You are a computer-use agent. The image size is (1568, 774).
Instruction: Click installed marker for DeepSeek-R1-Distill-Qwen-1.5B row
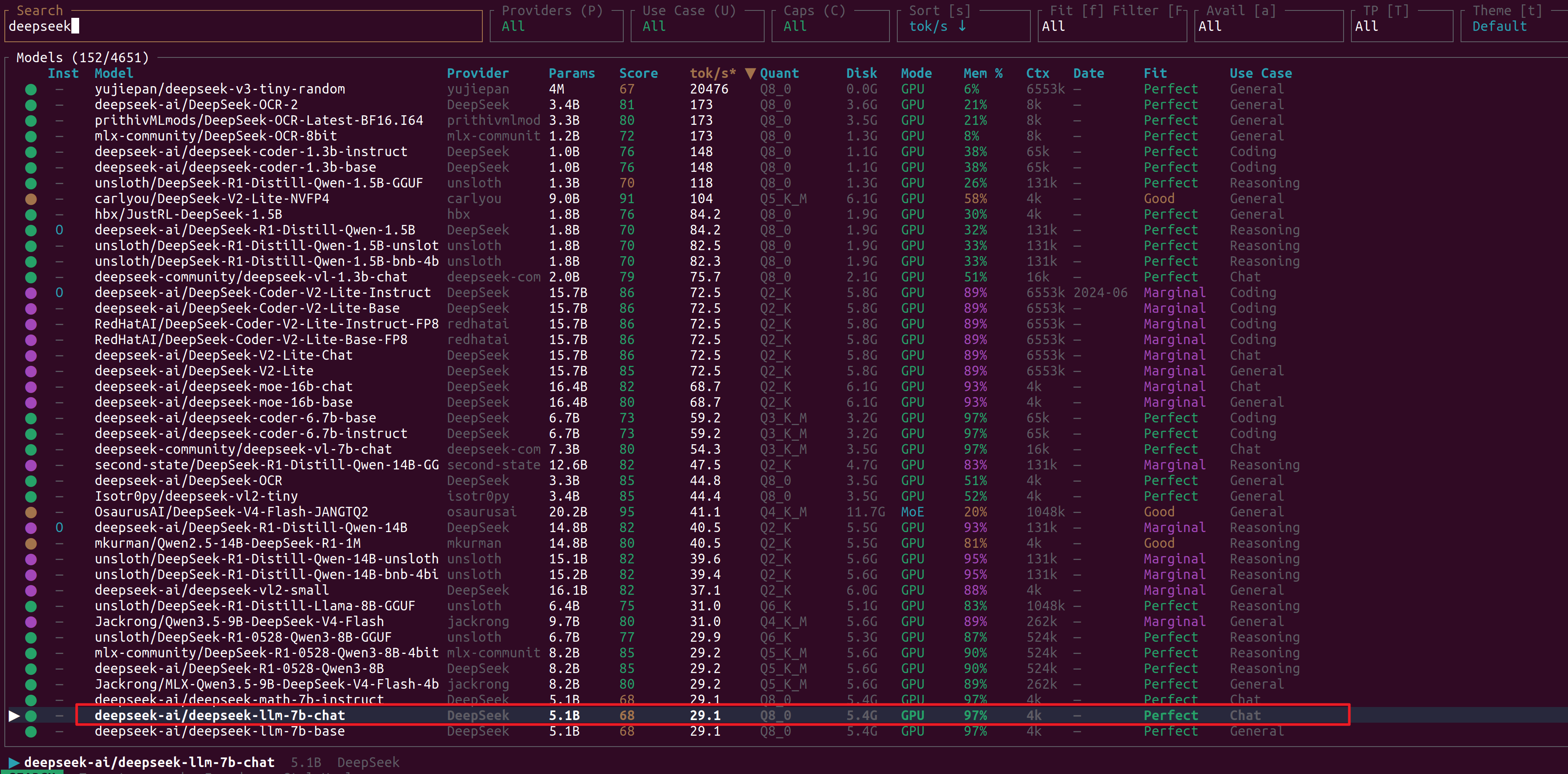point(59,230)
